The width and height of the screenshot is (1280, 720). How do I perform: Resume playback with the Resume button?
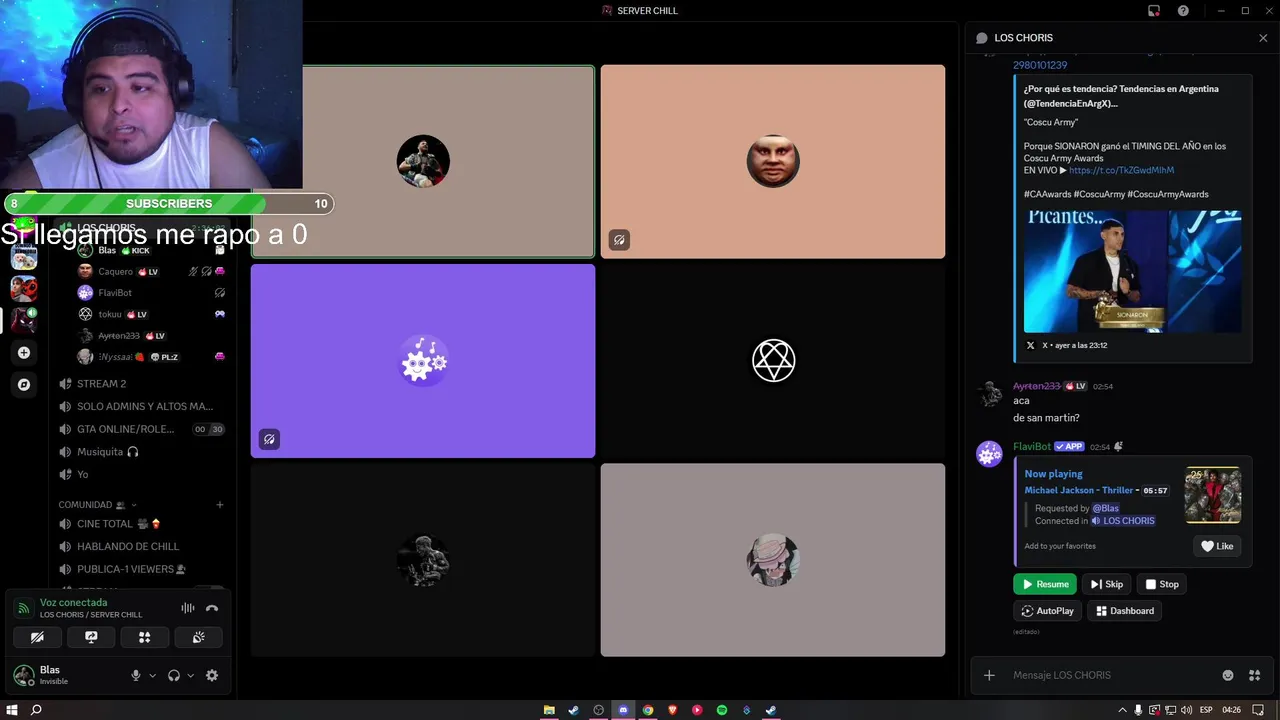(x=1044, y=584)
